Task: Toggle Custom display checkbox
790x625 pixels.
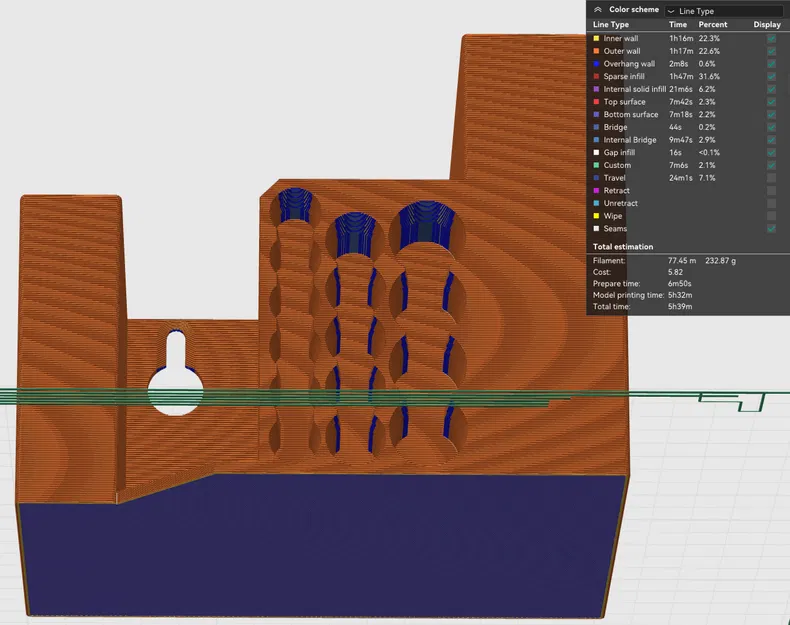Action: coord(771,165)
